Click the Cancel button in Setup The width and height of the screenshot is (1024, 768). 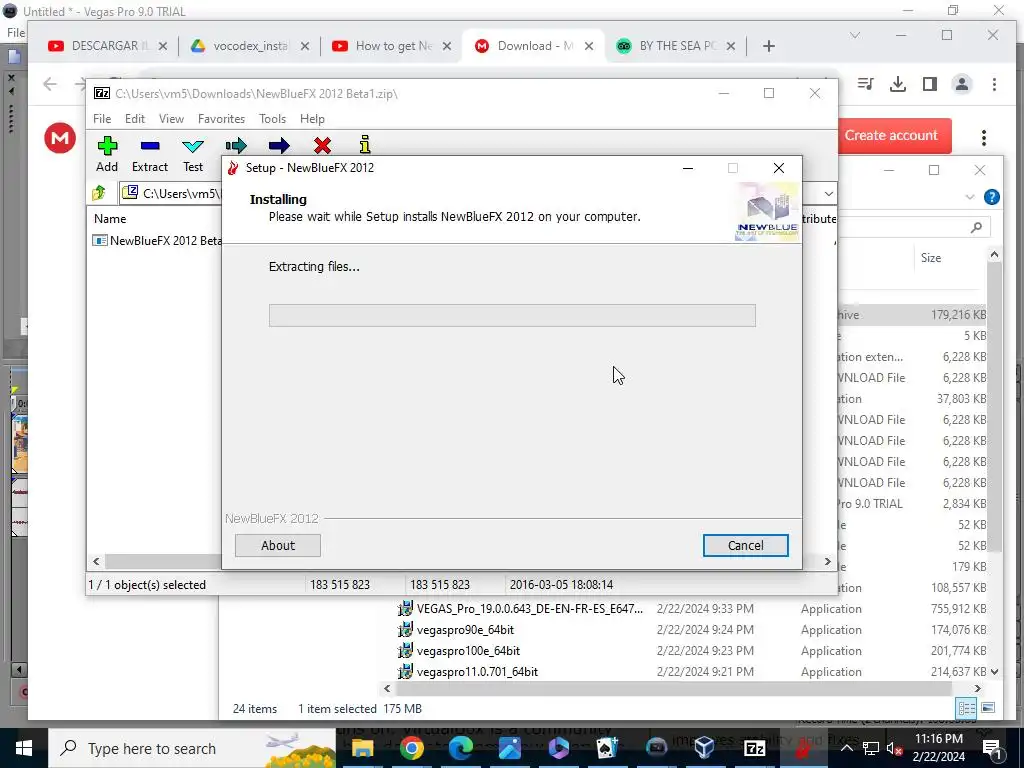tap(745, 545)
